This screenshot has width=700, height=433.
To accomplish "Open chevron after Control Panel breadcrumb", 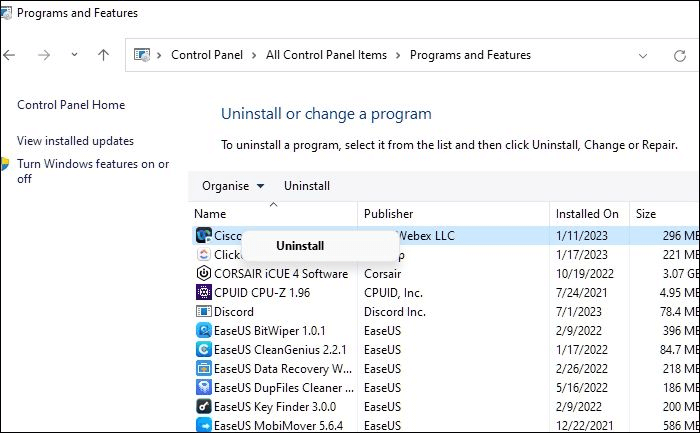I will click(x=254, y=55).
